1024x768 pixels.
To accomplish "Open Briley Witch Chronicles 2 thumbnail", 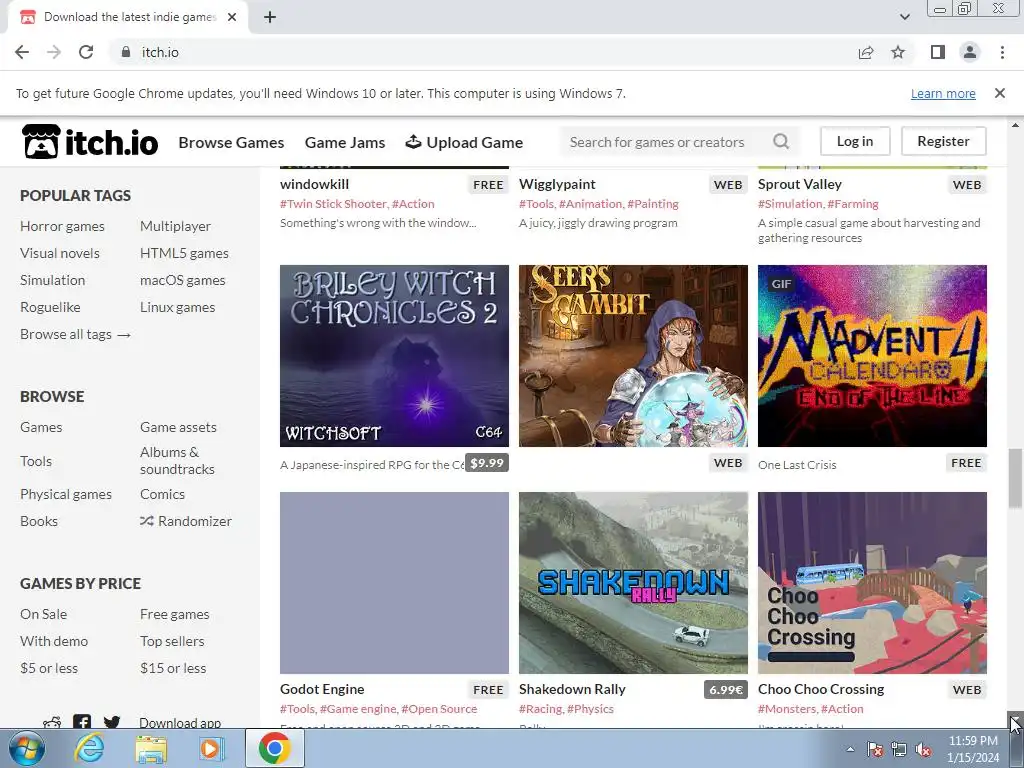I will pos(394,356).
